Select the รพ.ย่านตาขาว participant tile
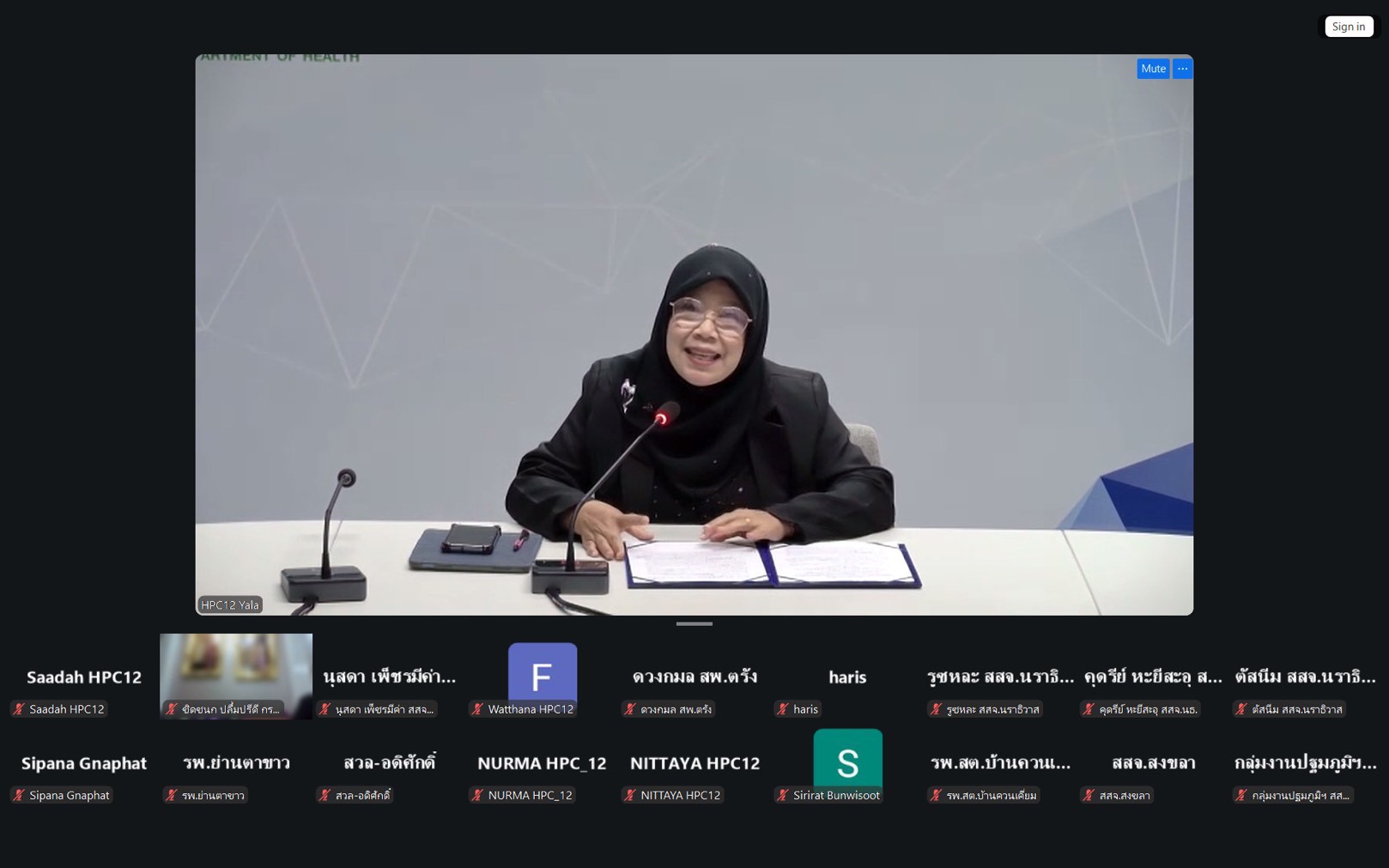 tap(236, 763)
